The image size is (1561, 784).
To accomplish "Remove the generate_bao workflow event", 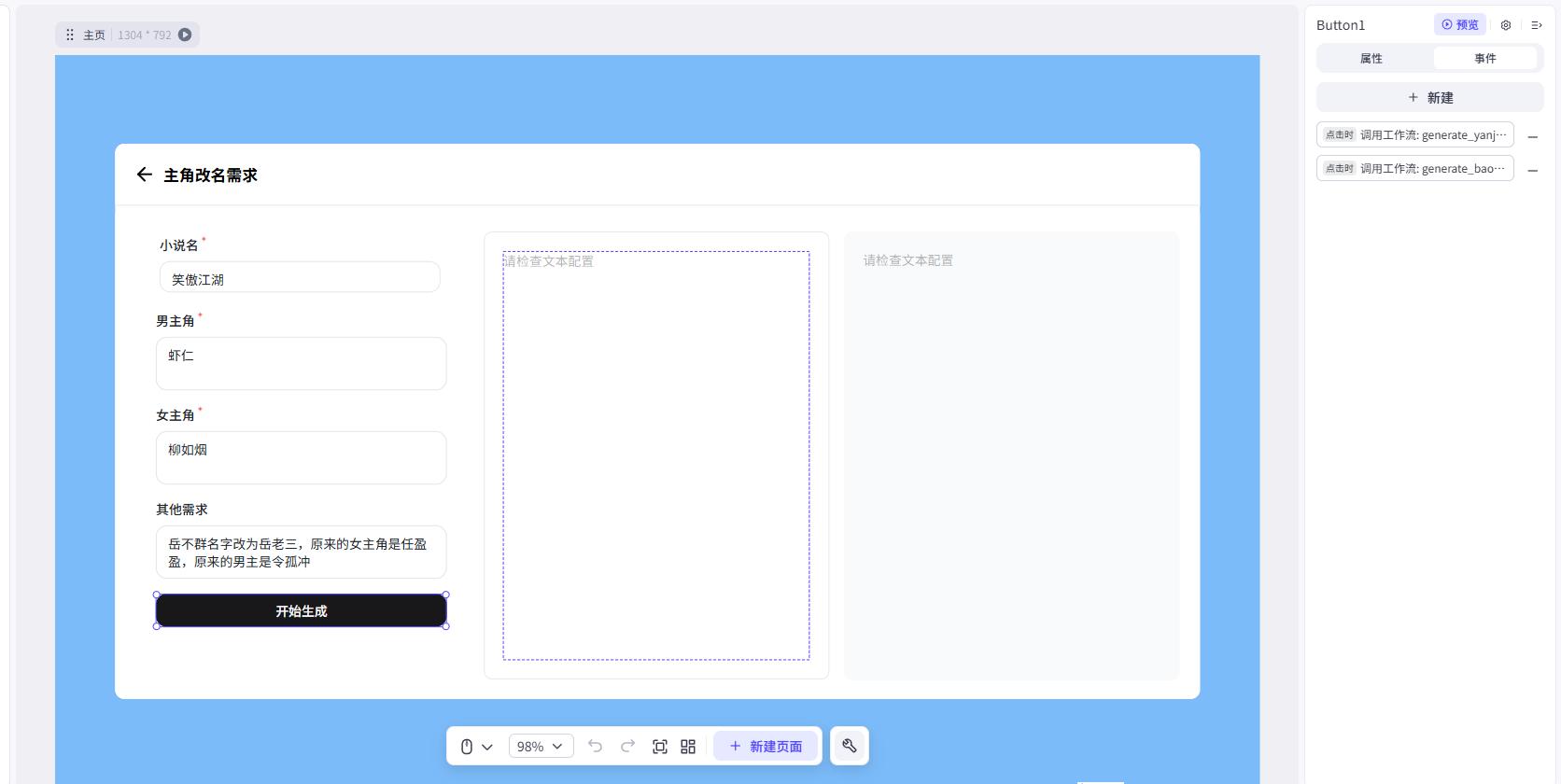I will pyautogui.click(x=1532, y=170).
